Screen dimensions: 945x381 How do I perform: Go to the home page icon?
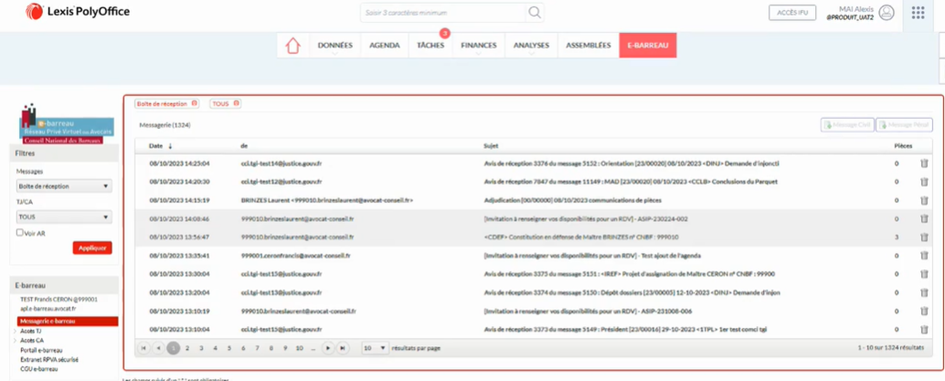(x=293, y=46)
